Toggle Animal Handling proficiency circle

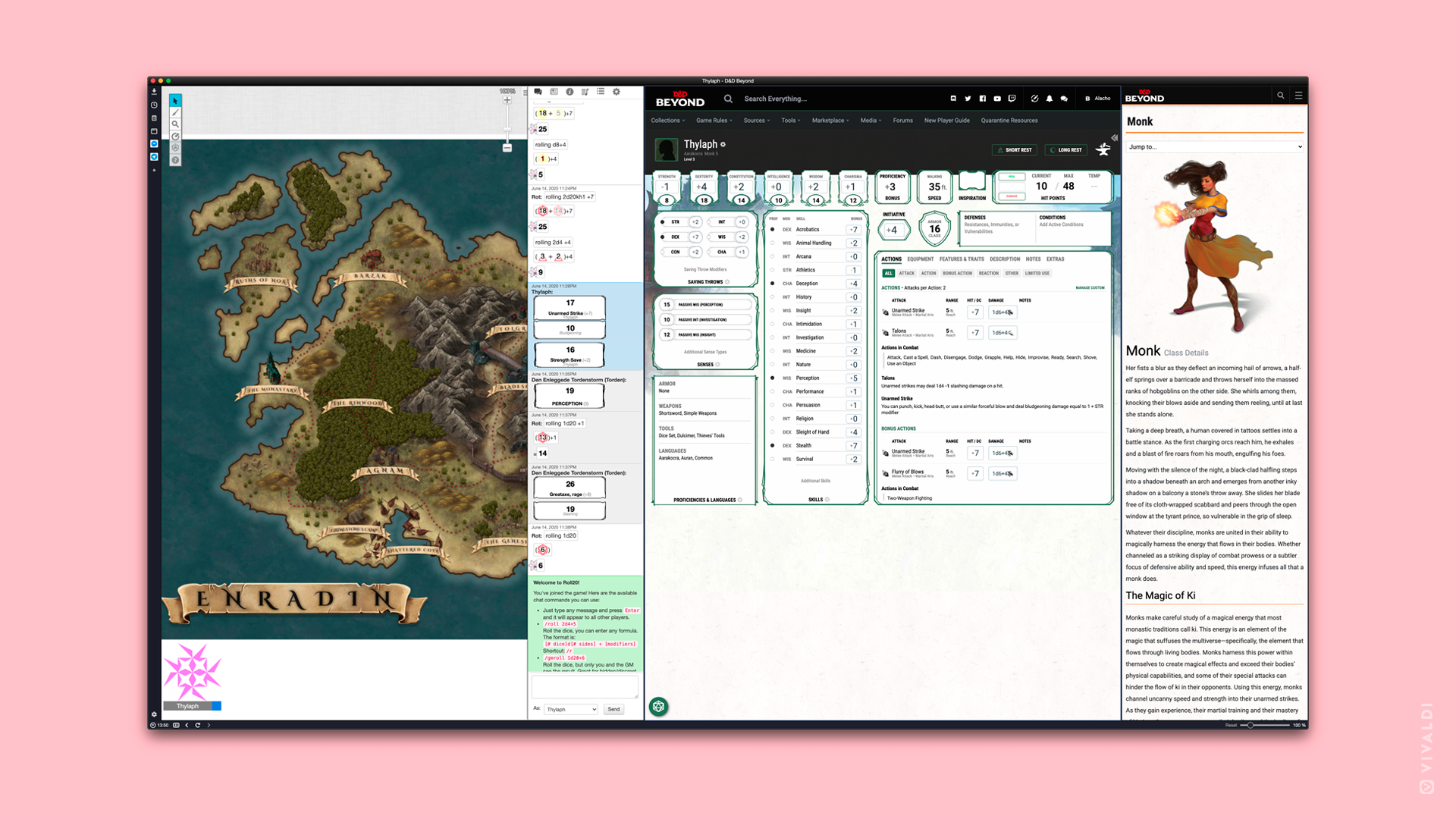coord(773,243)
